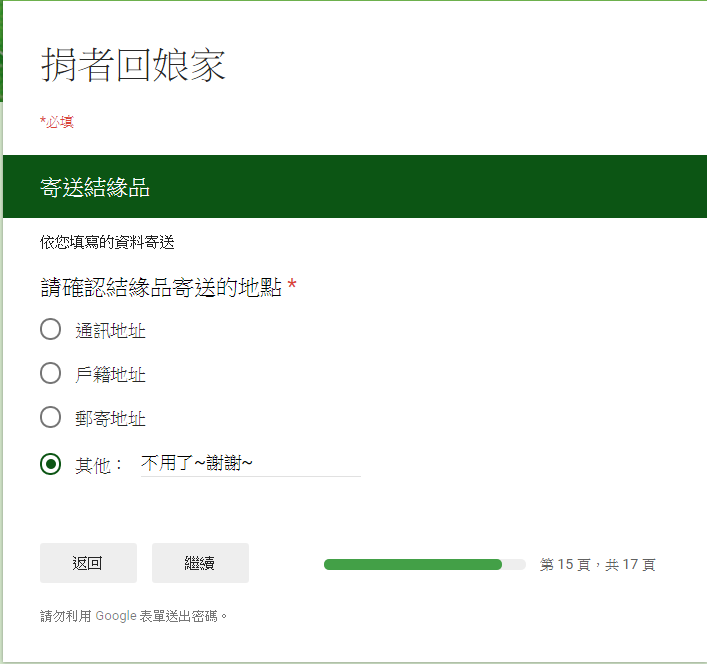Click the form title 捐者回娘家
707x664 pixels.
point(133,66)
